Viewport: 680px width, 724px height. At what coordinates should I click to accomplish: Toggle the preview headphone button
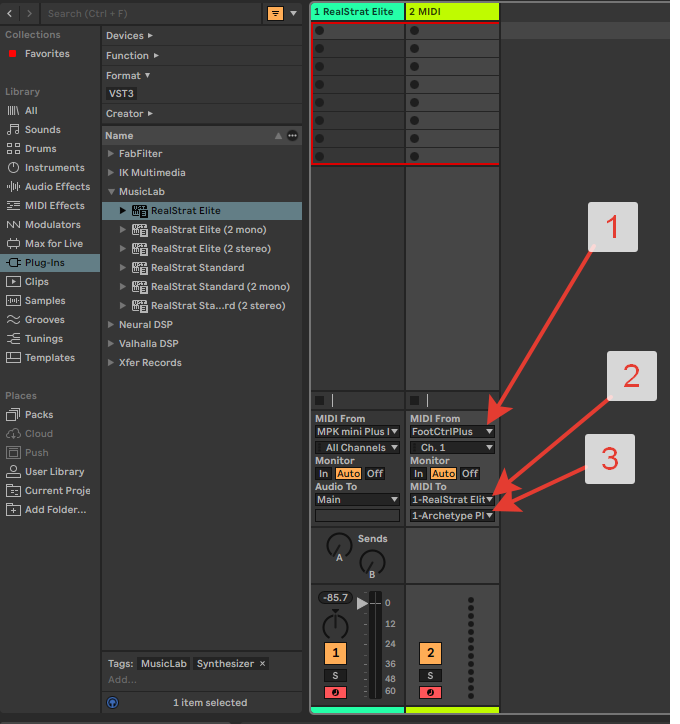[113, 702]
